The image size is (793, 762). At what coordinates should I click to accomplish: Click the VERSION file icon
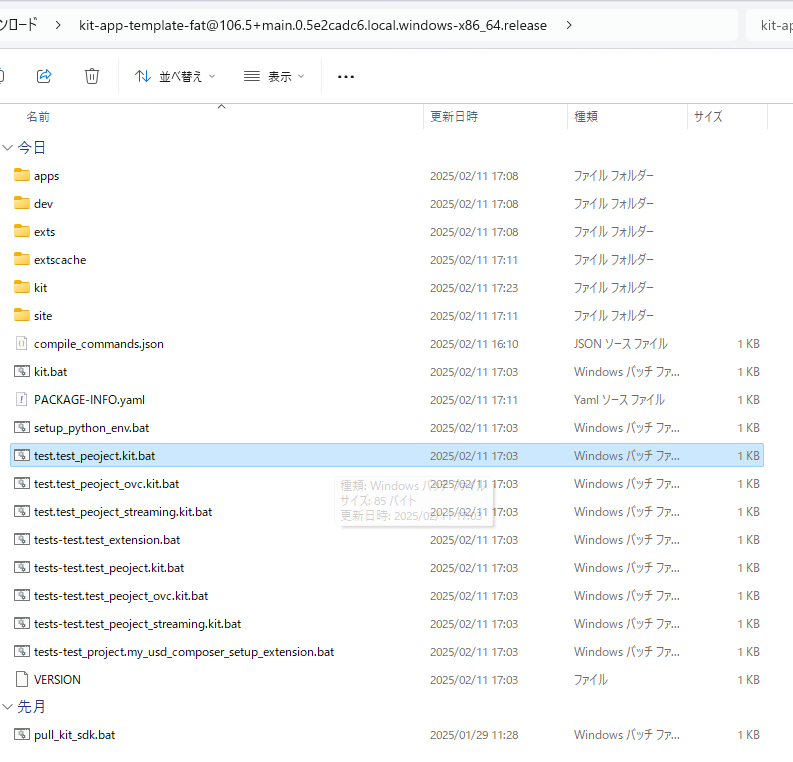(21, 679)
